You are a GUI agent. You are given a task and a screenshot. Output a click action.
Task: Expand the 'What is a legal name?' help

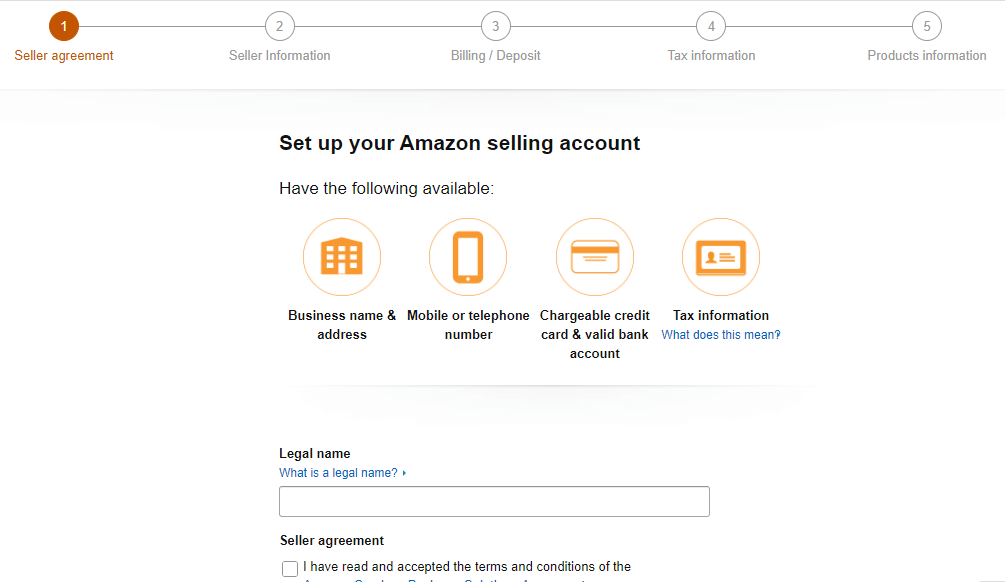point(338,473)
